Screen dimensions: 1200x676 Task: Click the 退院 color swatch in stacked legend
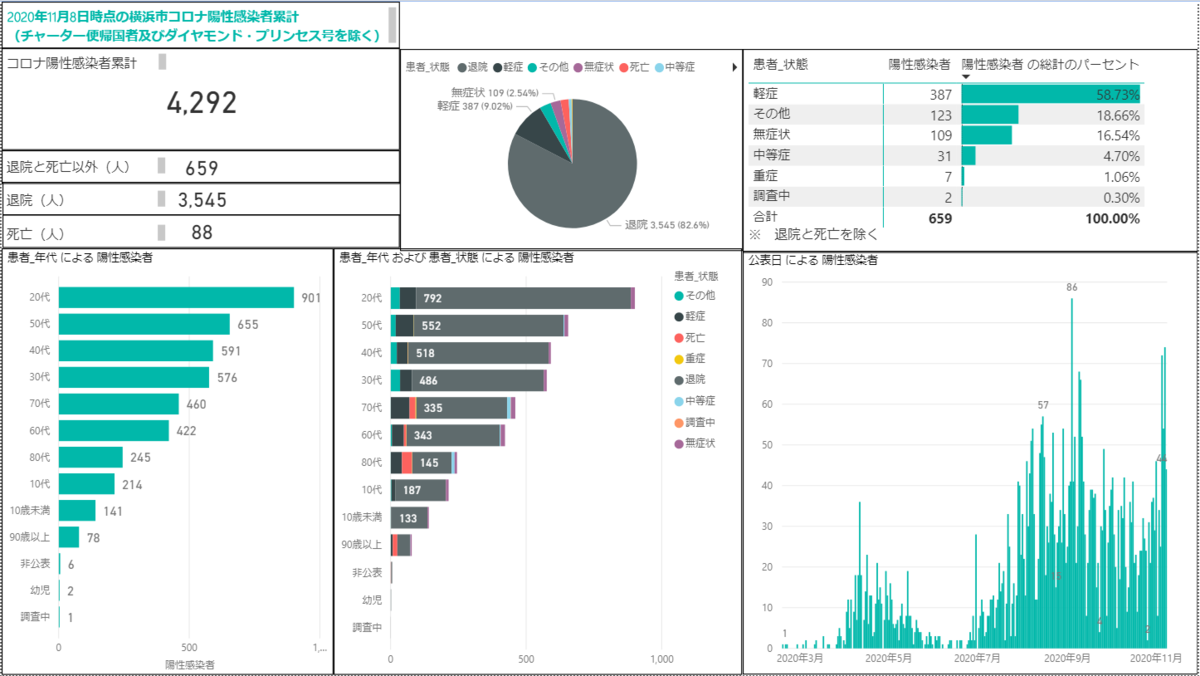[680, 380]
